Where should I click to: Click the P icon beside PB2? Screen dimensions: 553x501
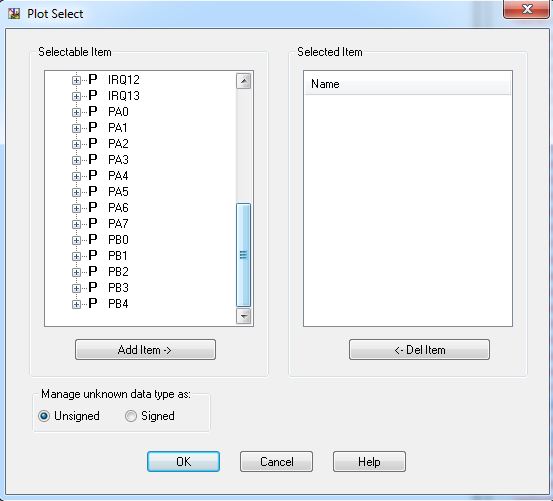pyautogui.click(x=93, y=271)
